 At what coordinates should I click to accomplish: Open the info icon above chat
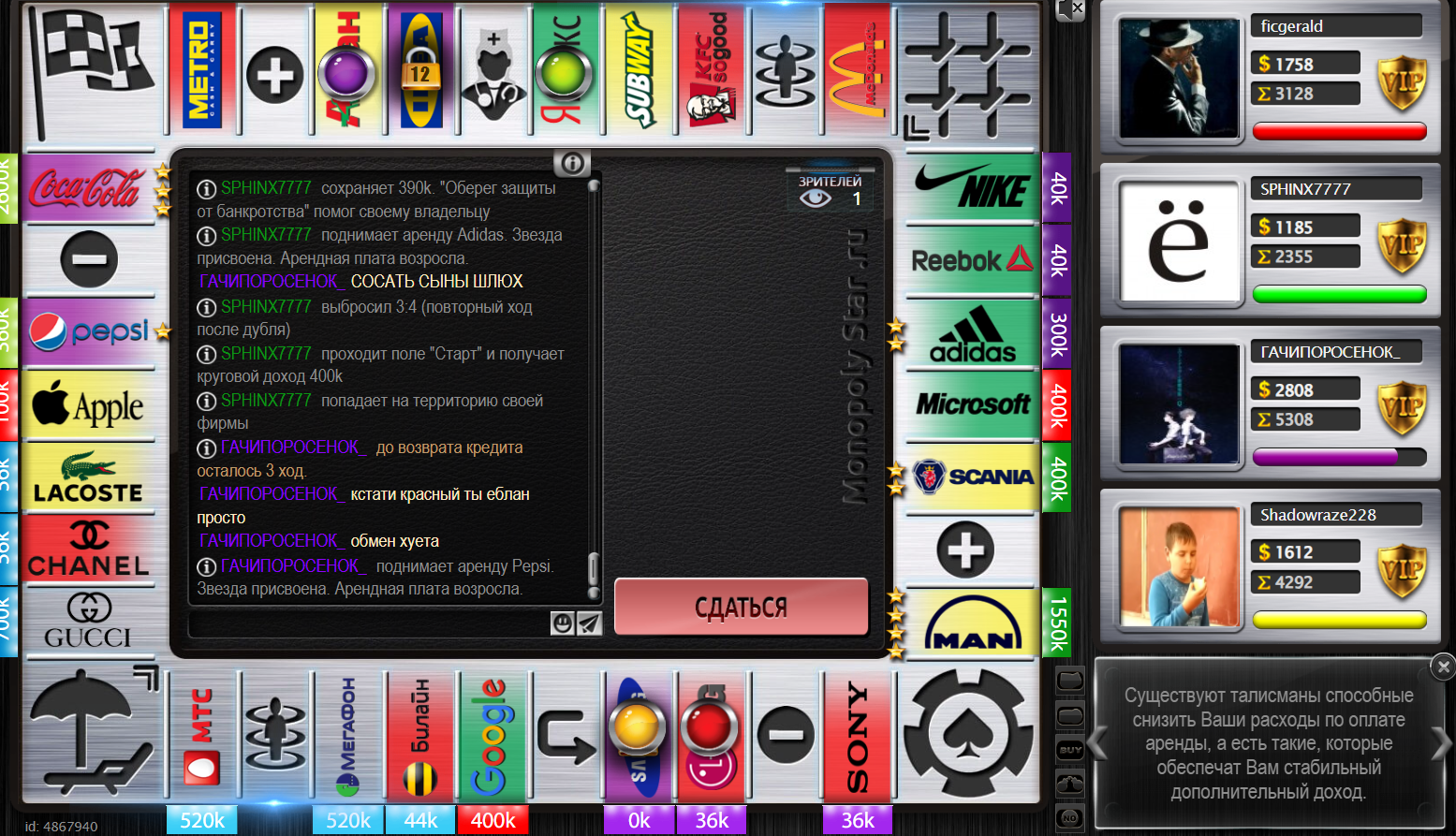pos(572,163)
